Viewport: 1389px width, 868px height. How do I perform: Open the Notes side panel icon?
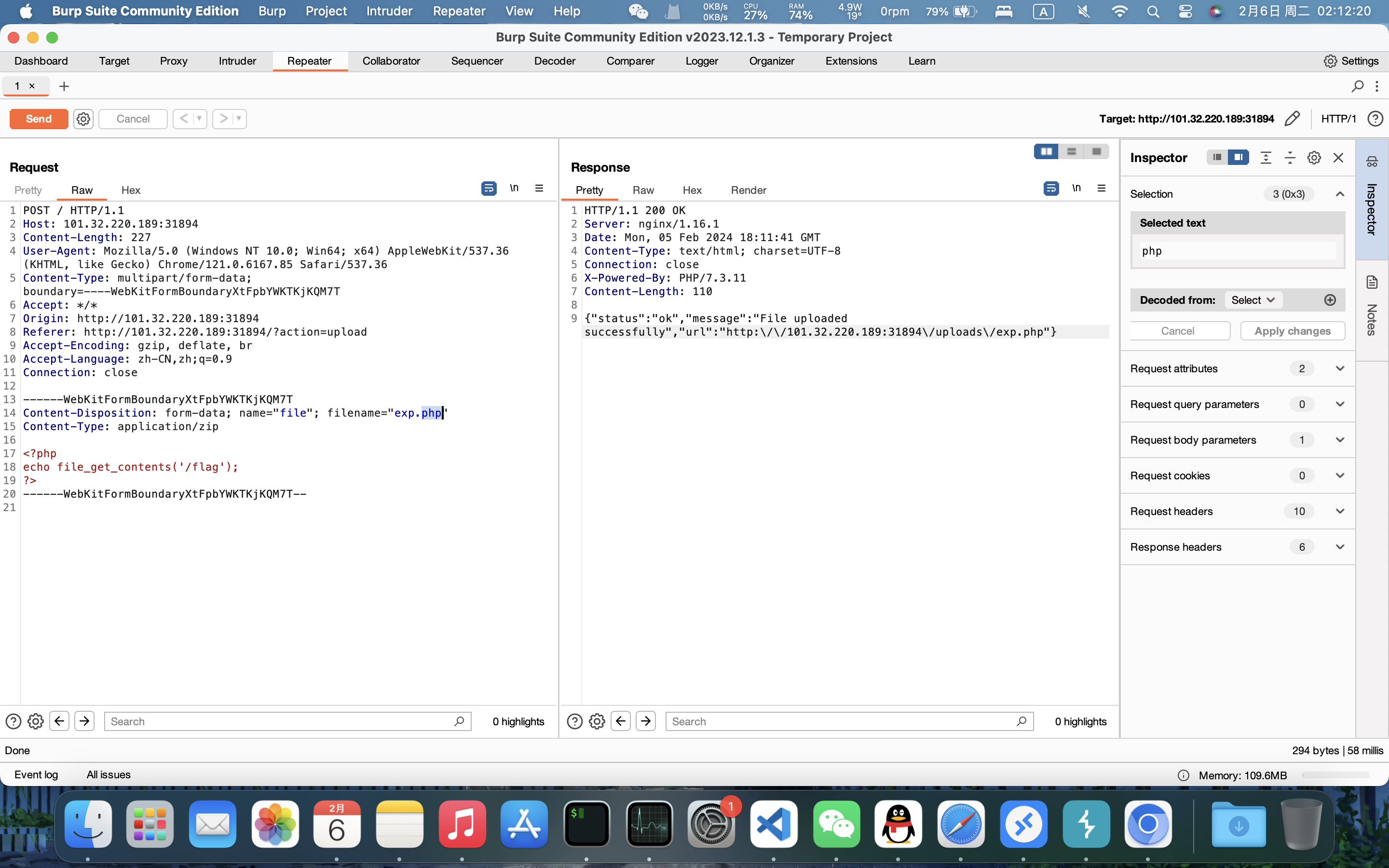click(x=1372, y=283)
